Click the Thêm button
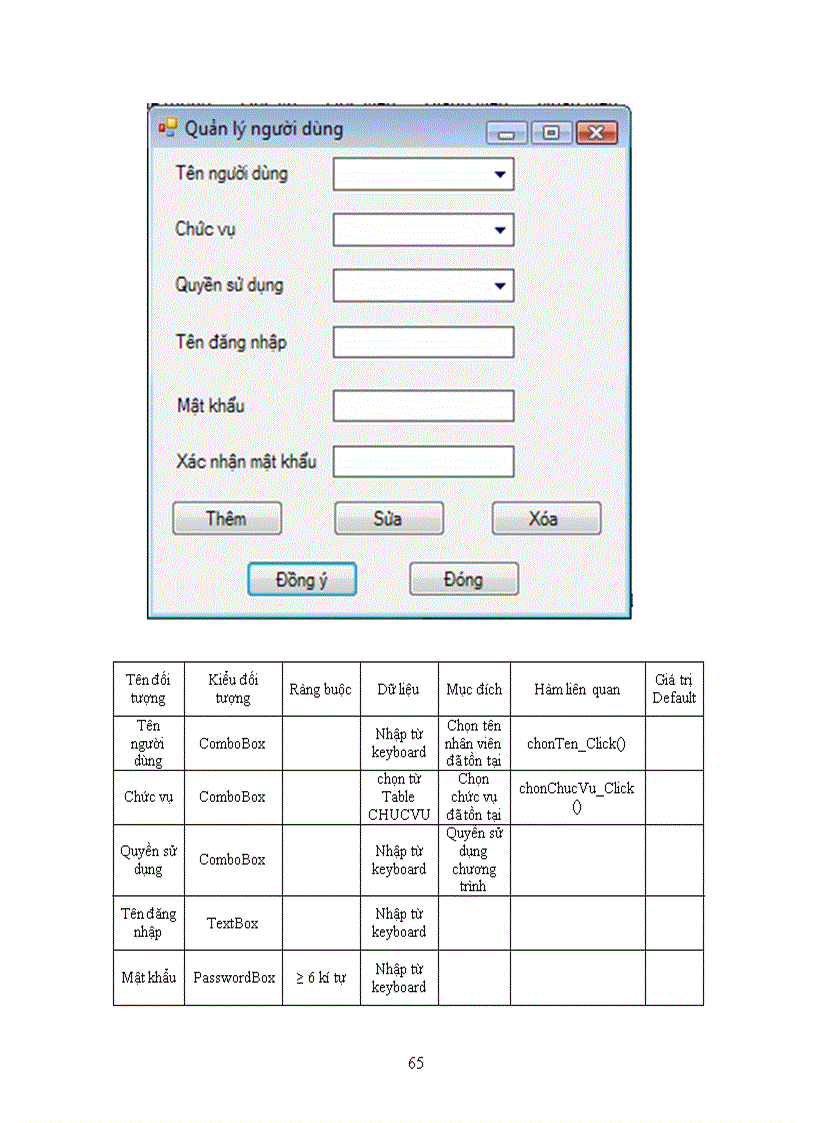This screenshot has width=816, height=1123. [x=227, y=518]
